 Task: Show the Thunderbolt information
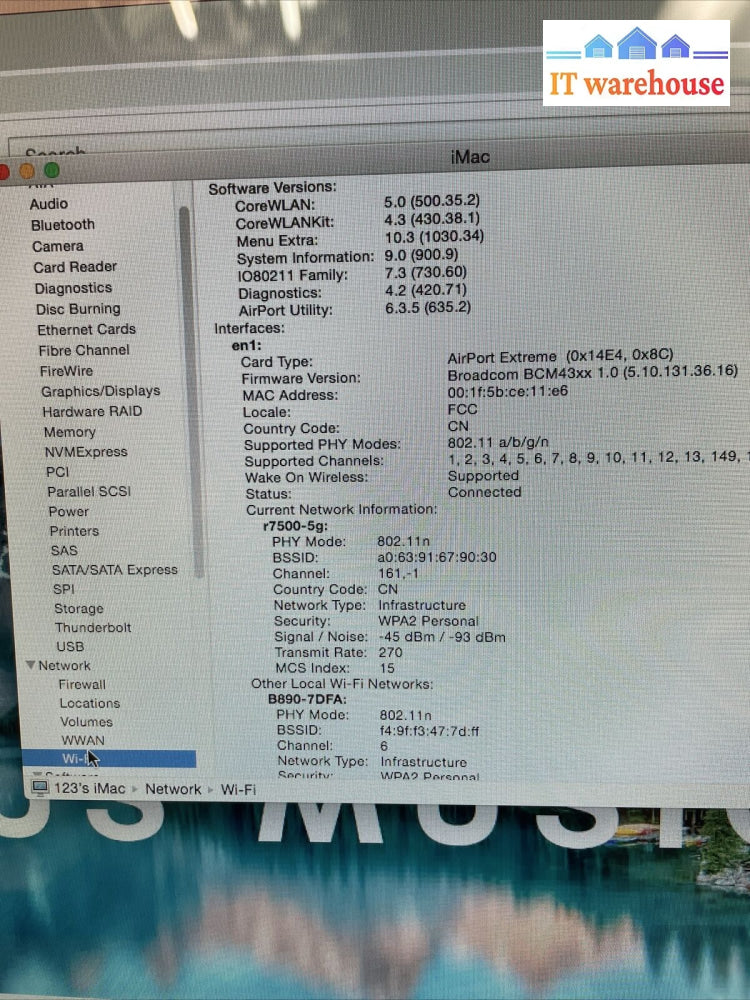[x=93, y=628]
